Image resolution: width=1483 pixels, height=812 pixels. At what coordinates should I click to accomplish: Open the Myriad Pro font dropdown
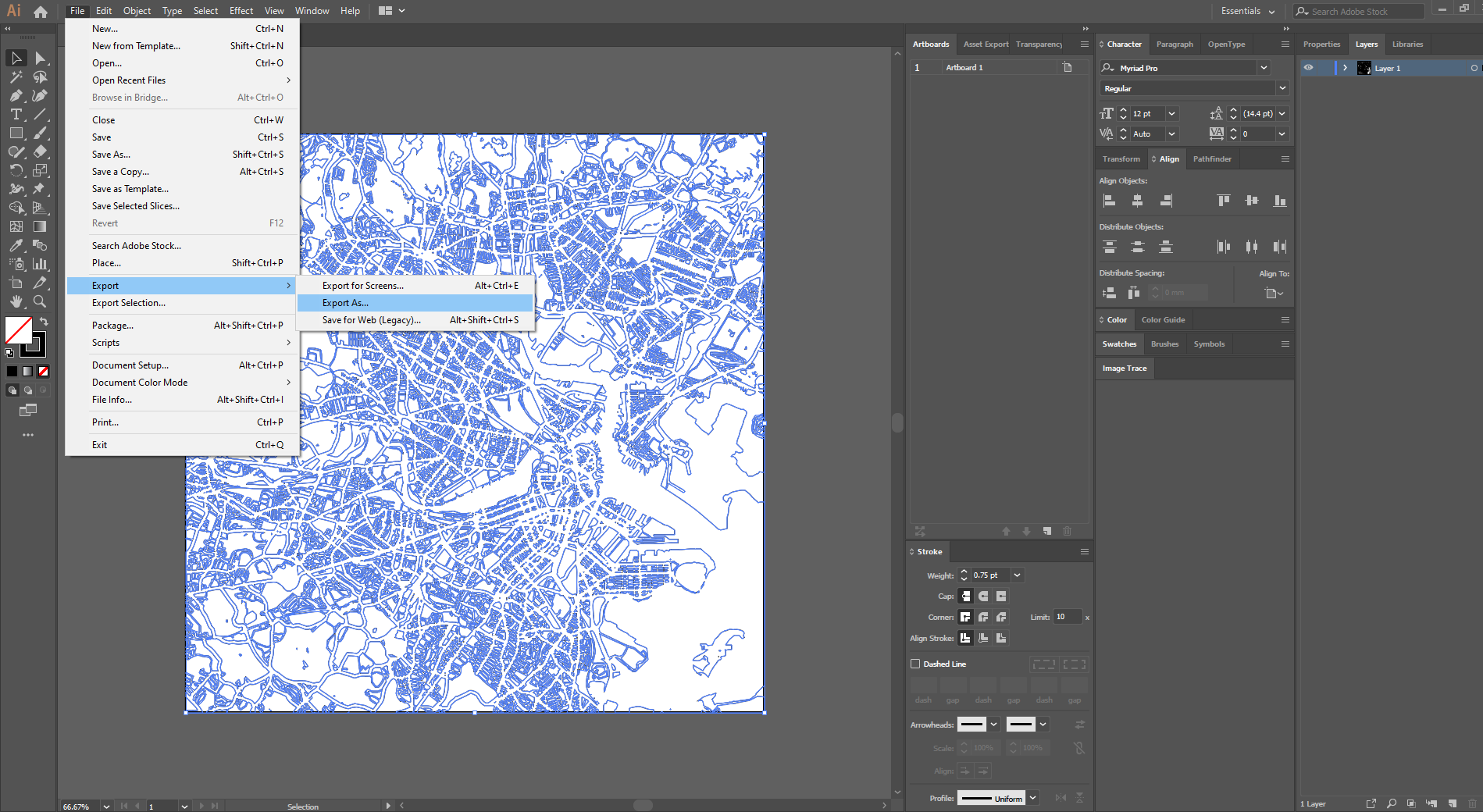coord(1264,68)
